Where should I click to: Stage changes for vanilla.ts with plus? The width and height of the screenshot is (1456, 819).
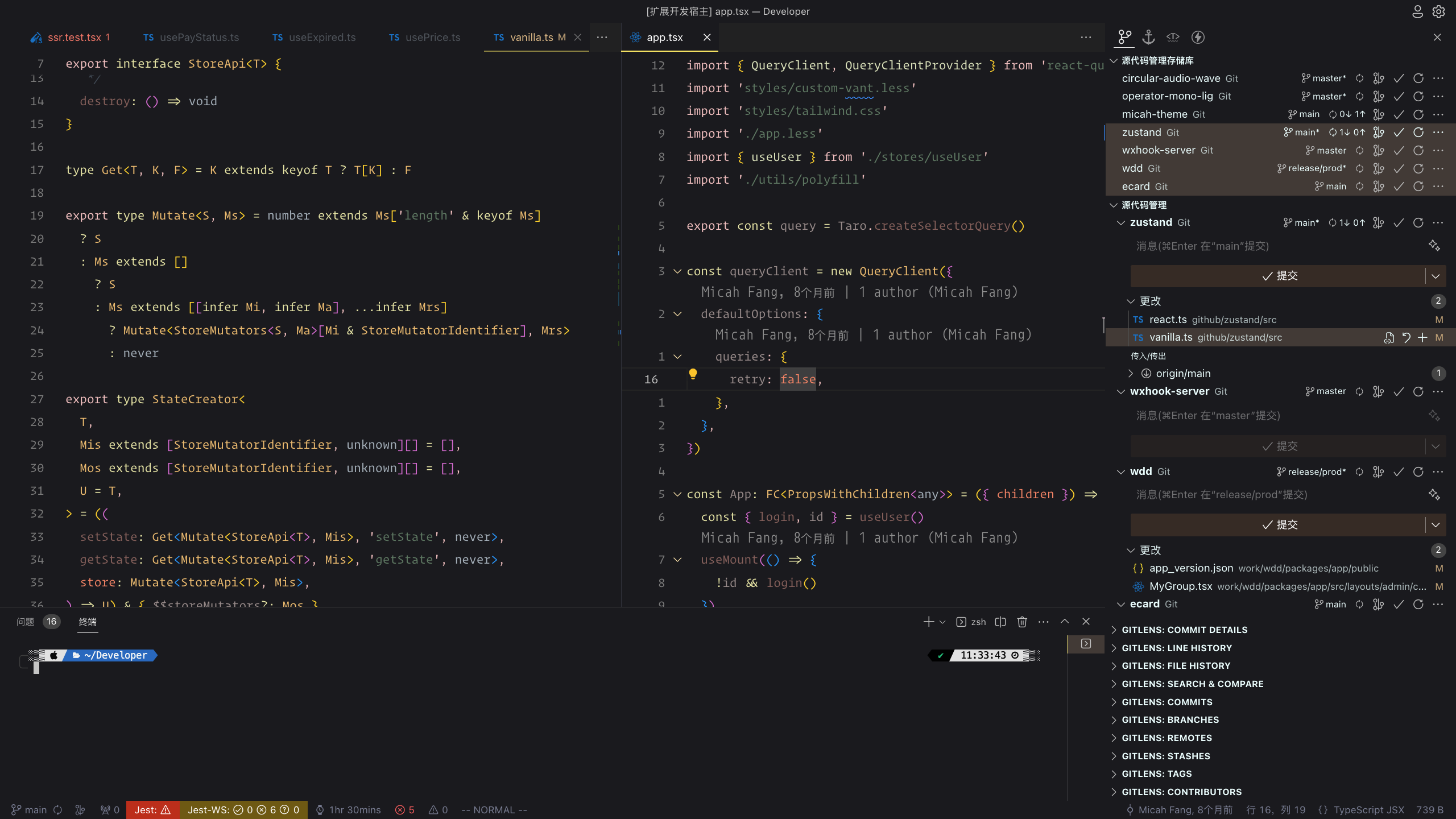(1422, 337)
